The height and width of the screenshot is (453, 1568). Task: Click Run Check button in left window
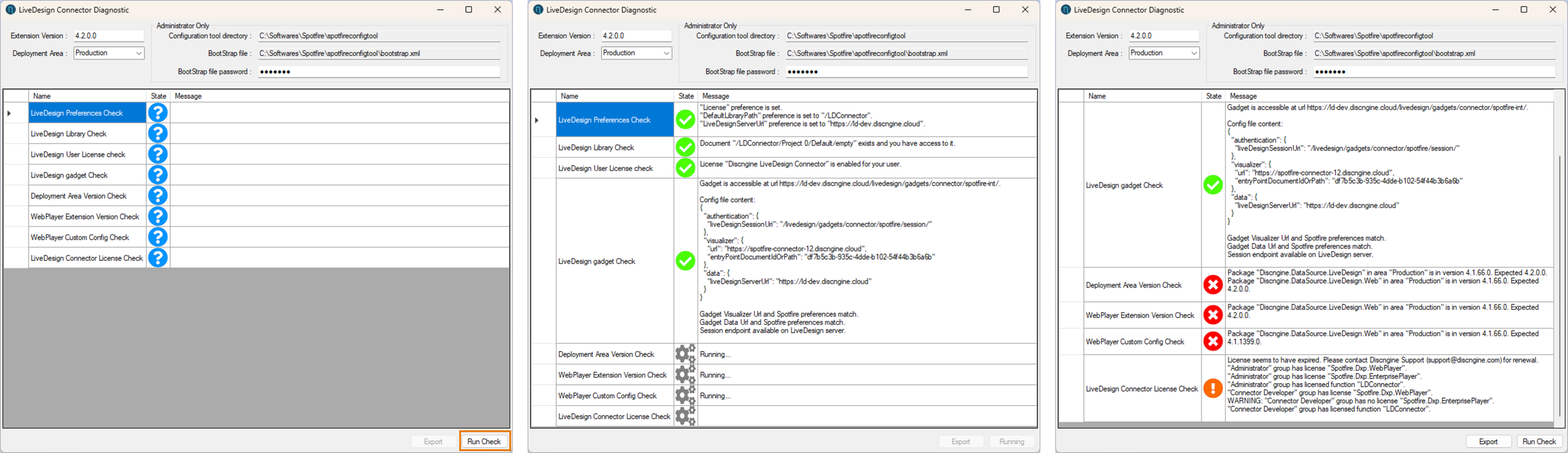(484, 442)
